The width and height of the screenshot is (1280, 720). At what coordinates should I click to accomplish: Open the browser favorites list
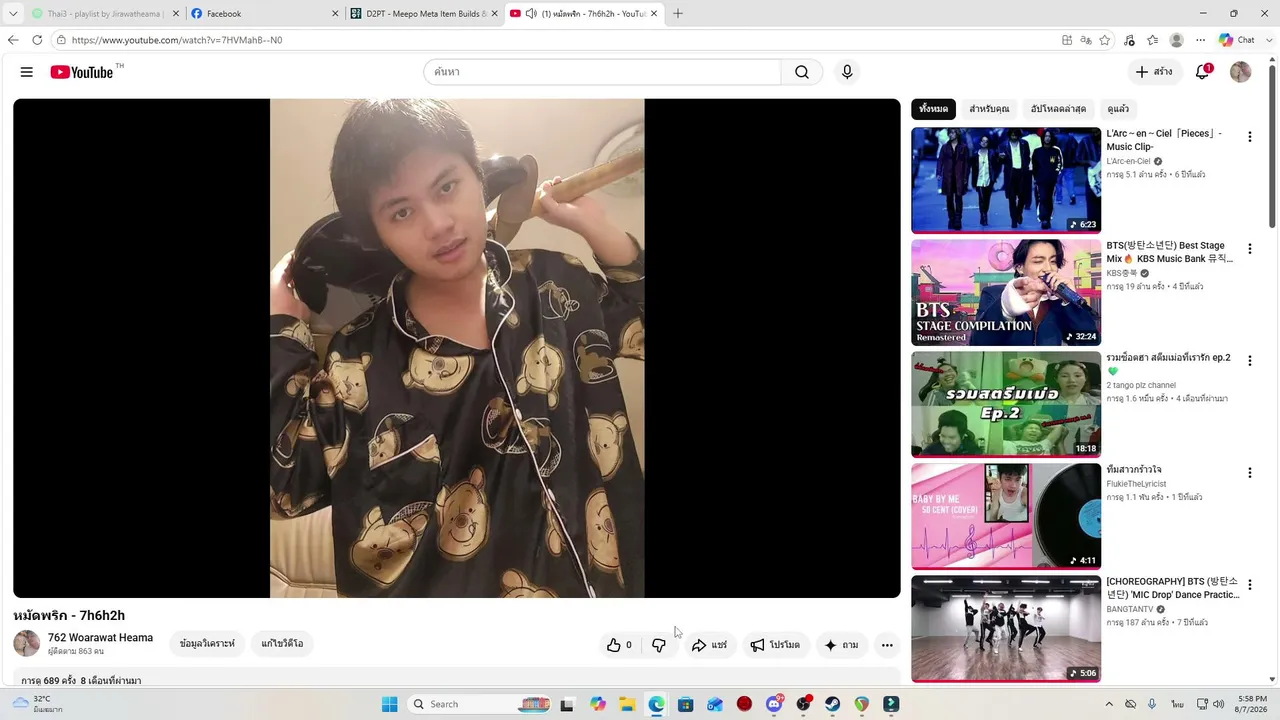tap(1153, 40)
